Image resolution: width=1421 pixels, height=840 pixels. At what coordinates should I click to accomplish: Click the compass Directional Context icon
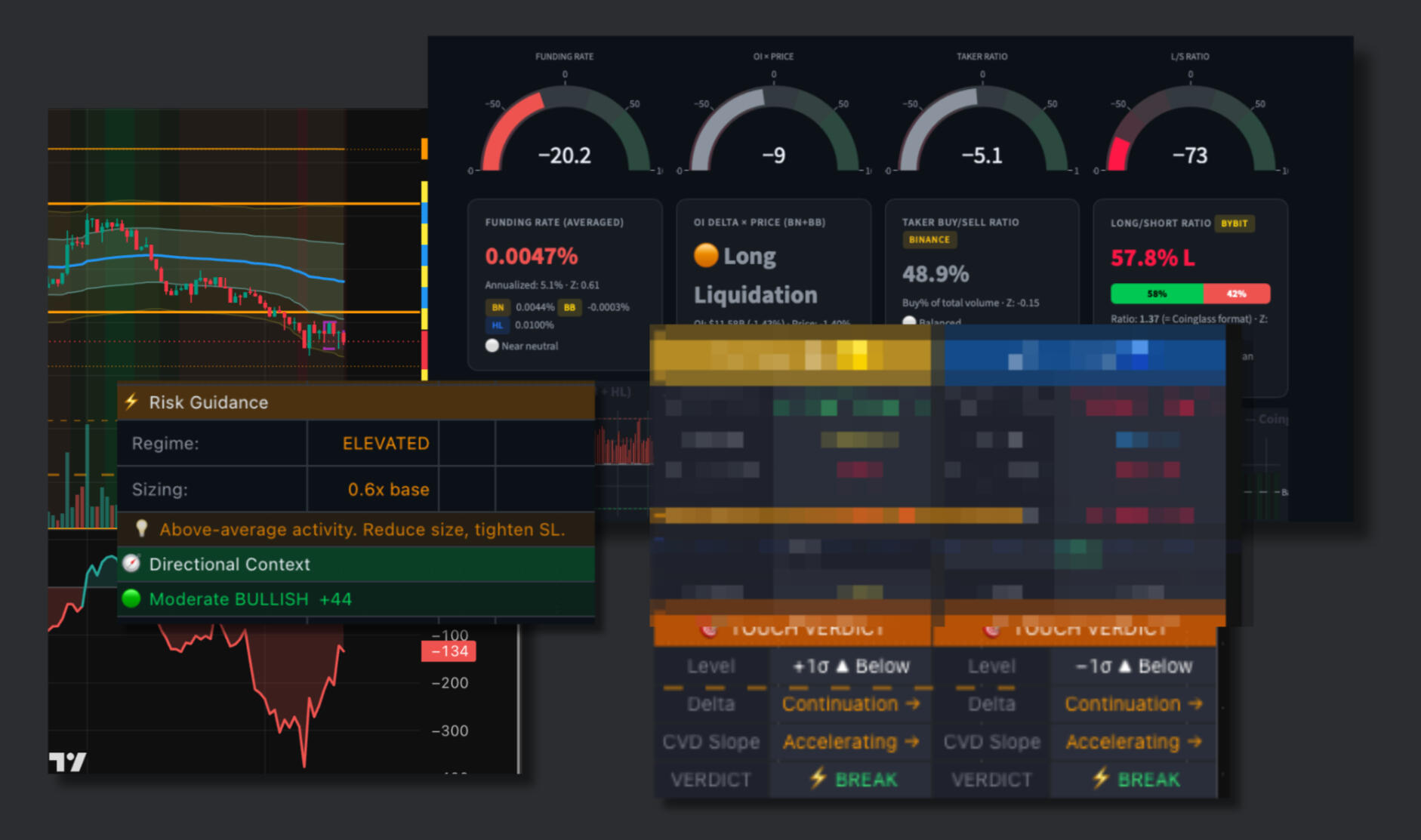point(131,563)
